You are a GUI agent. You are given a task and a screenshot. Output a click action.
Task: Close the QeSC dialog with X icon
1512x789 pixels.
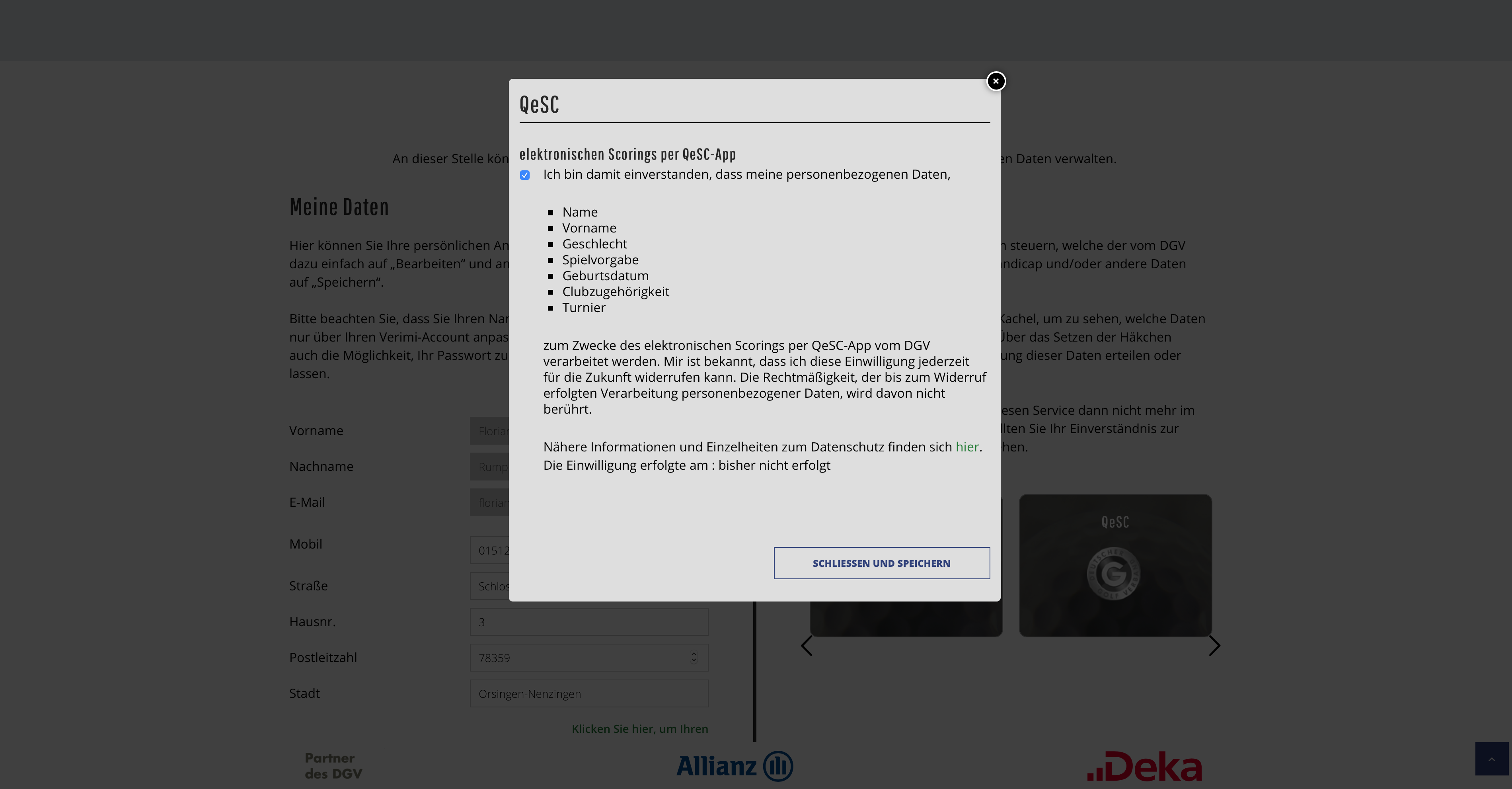coord(996,81)
